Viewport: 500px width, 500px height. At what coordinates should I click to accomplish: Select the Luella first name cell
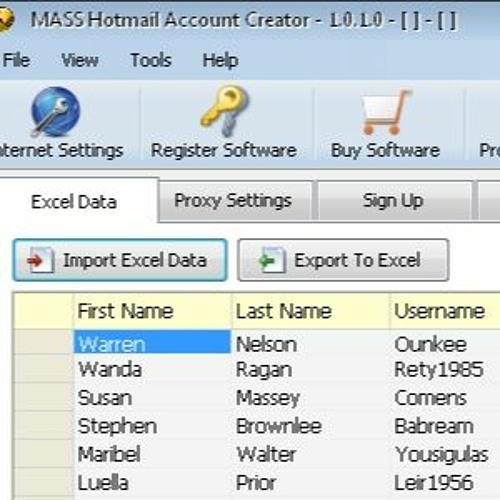tap(152, 482)
